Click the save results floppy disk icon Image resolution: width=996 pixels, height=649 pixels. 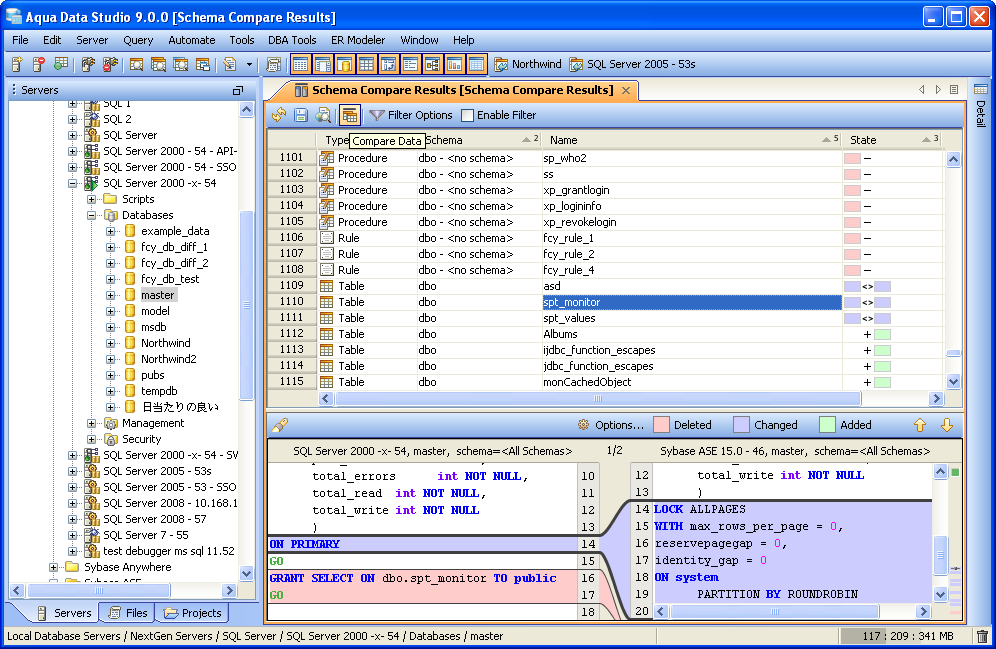[301, 115]
